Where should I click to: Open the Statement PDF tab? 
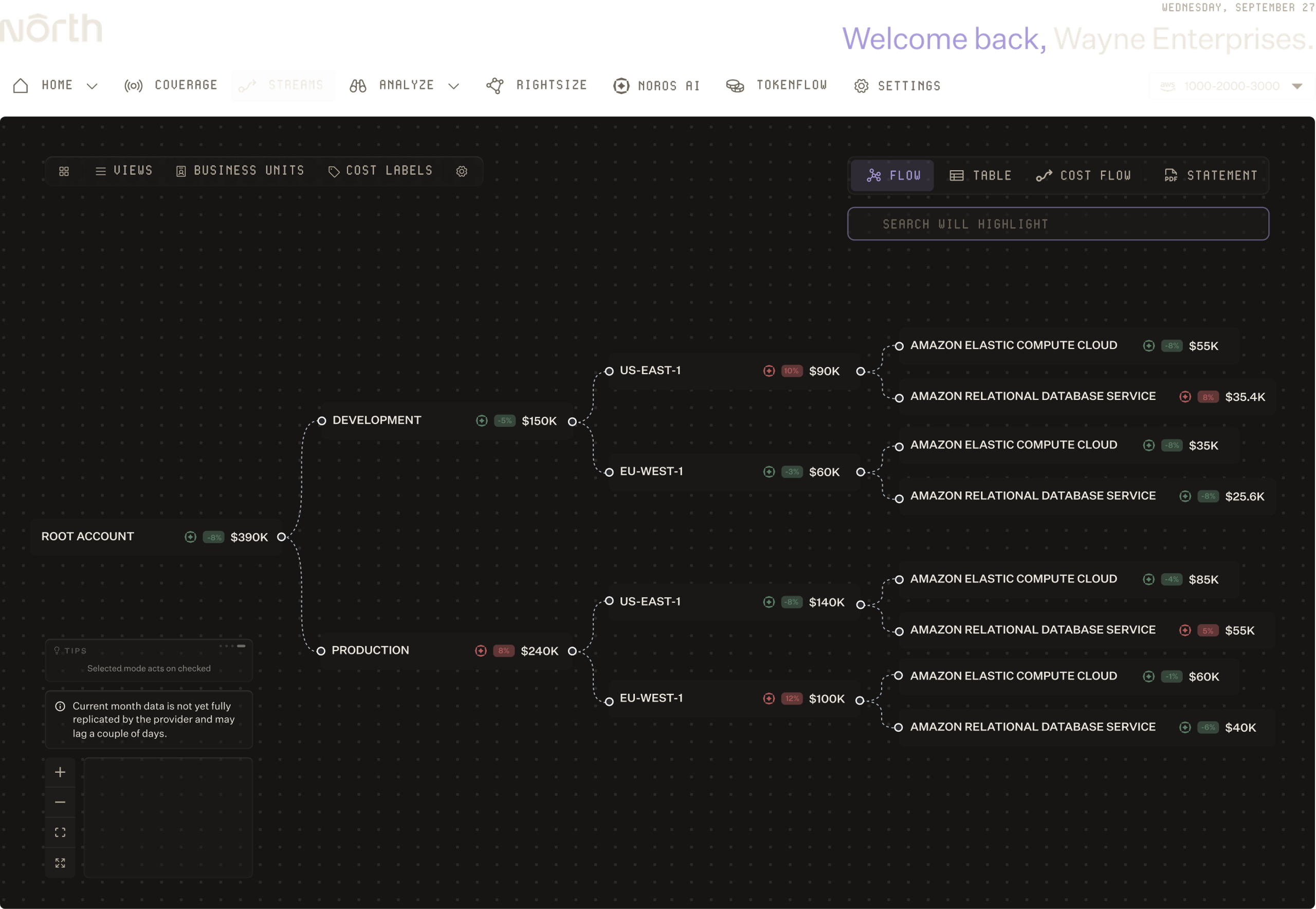[1211, 175]
